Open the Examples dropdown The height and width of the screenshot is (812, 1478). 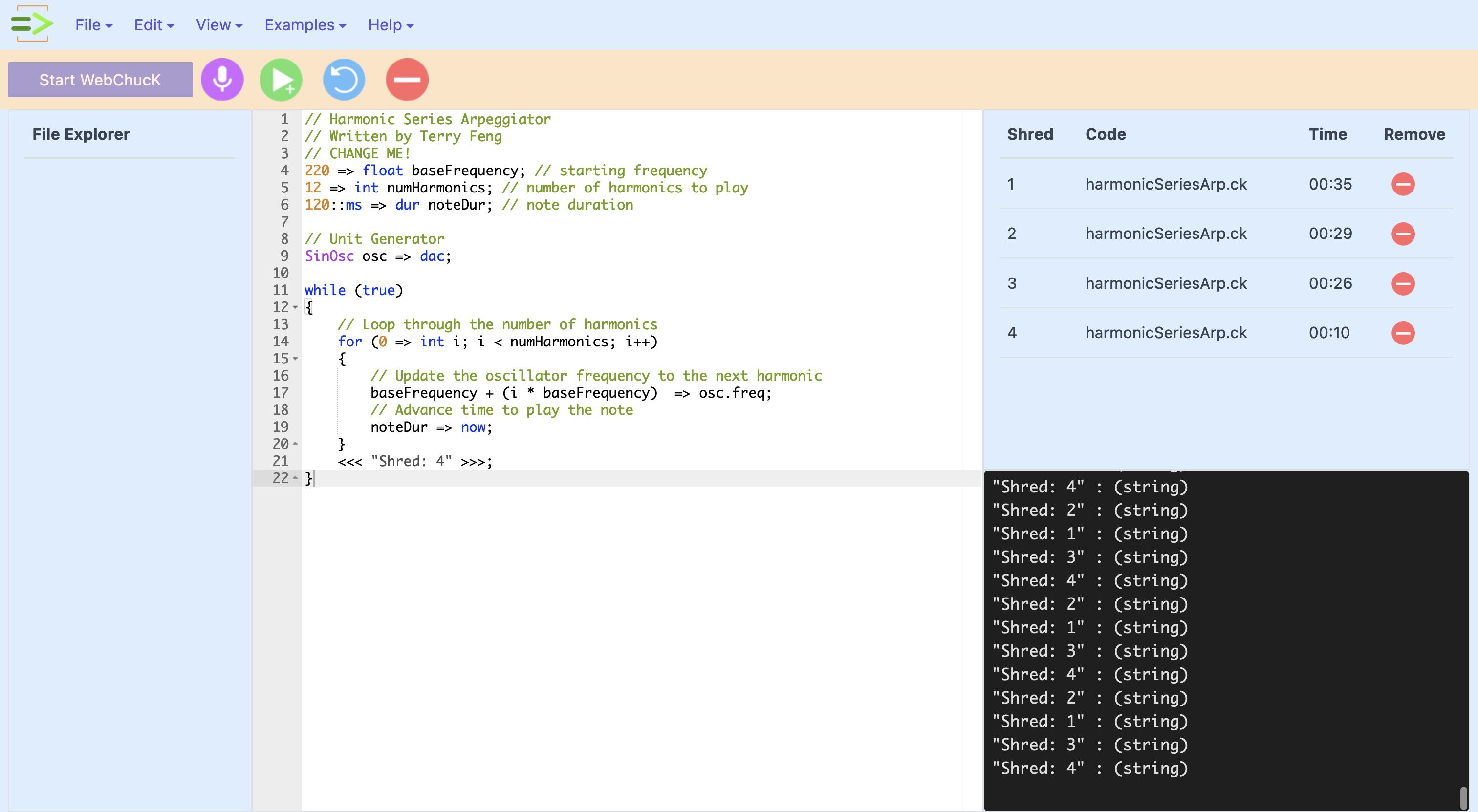coord(305,25)
